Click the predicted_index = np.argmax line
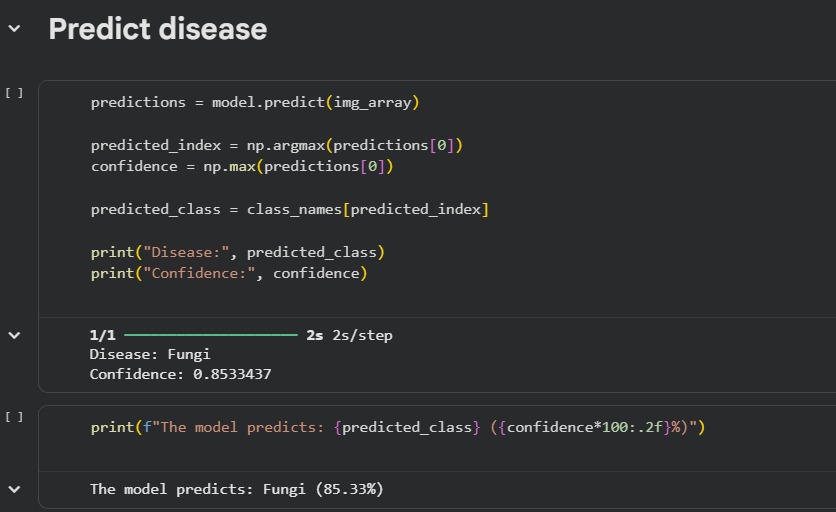This screenshot has height=512, width=836. coord(277,145)
